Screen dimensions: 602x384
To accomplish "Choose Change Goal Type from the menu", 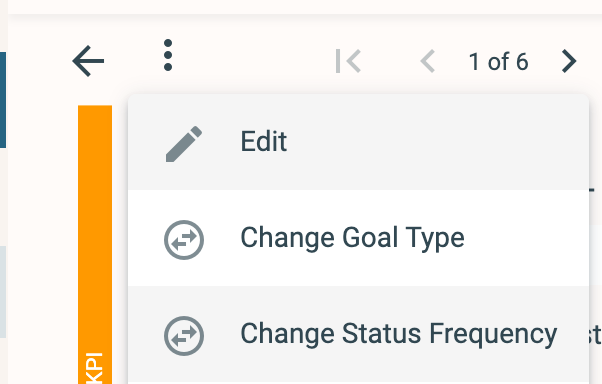I will (352, 238).
